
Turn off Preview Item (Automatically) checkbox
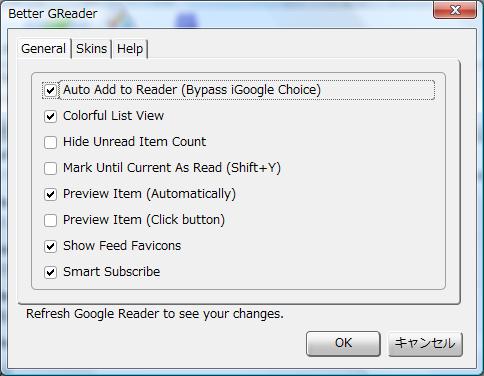pos(50,194)
